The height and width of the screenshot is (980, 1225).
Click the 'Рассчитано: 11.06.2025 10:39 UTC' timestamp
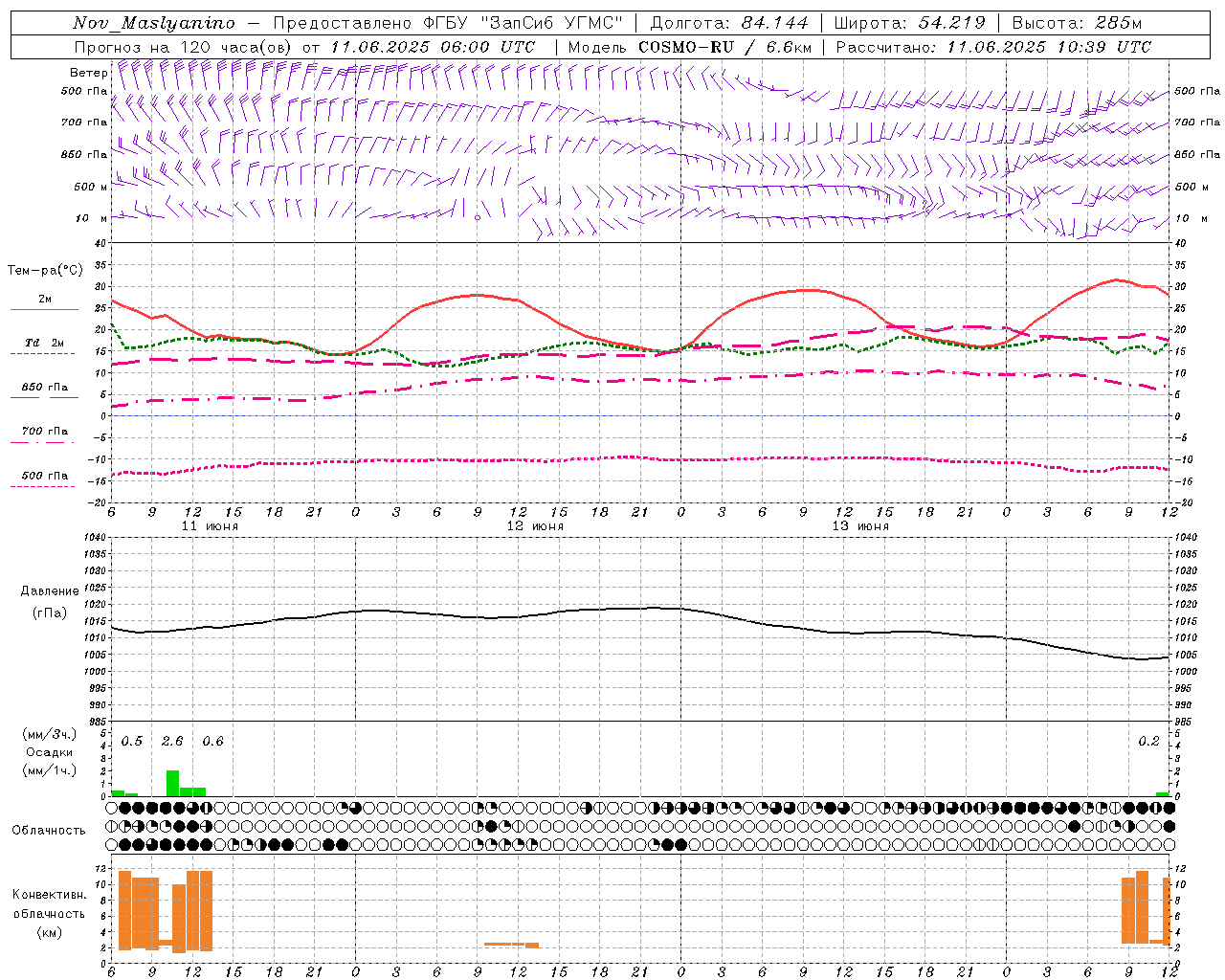pos(993,47)
